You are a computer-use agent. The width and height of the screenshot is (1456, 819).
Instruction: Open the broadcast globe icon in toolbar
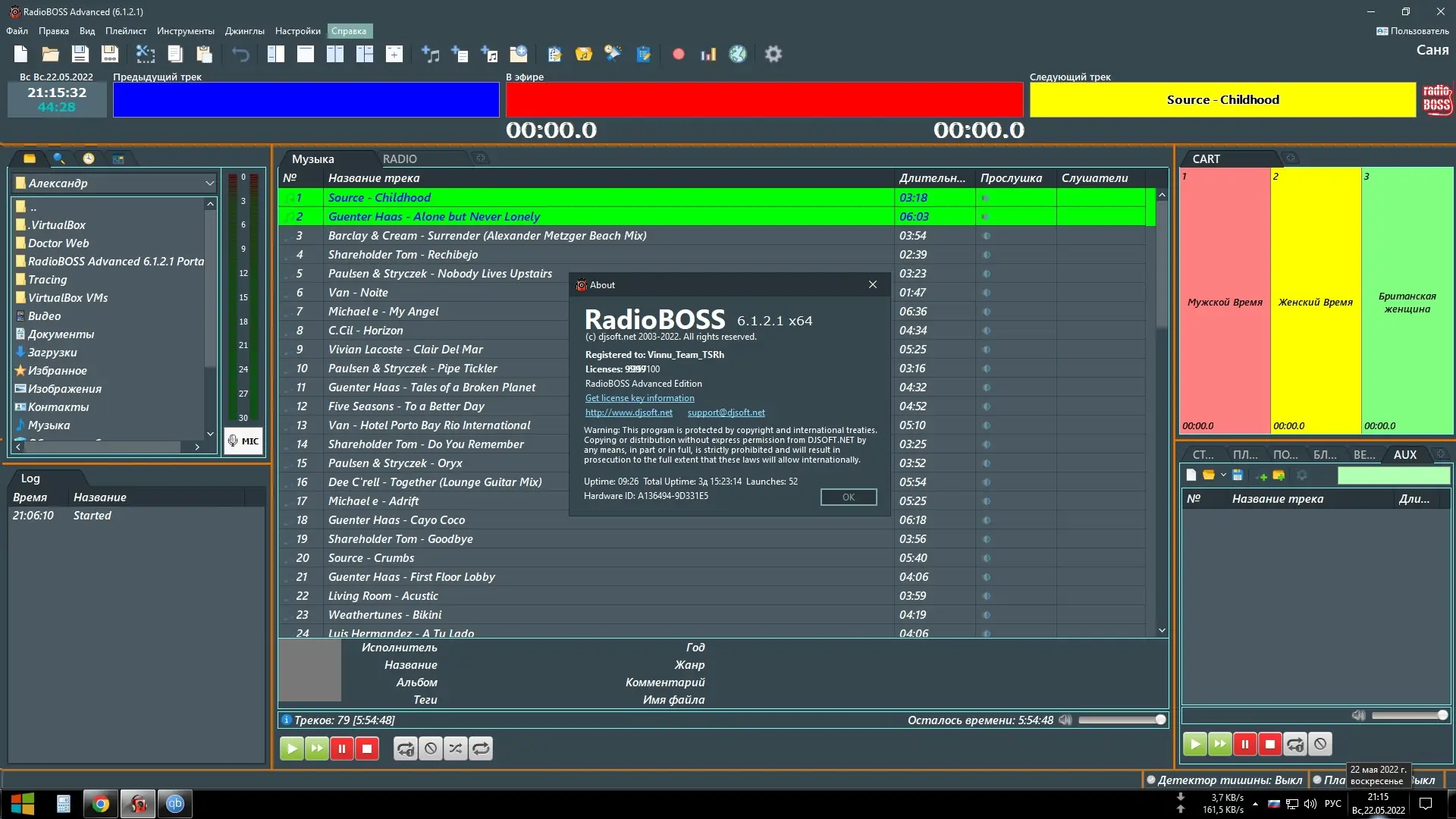pyautogui.click(x=737, y=54)
